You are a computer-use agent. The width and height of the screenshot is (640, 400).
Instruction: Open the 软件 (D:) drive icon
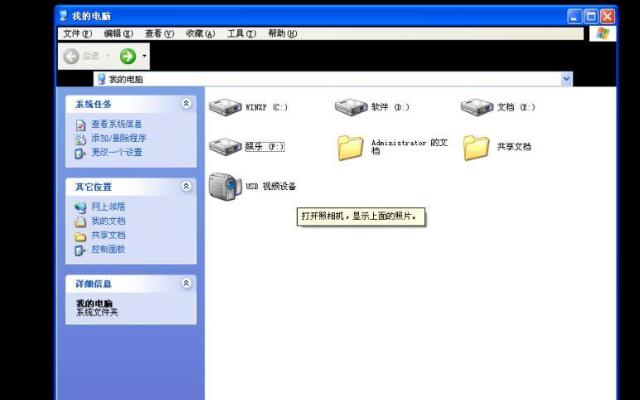click(x=351, y=107)
